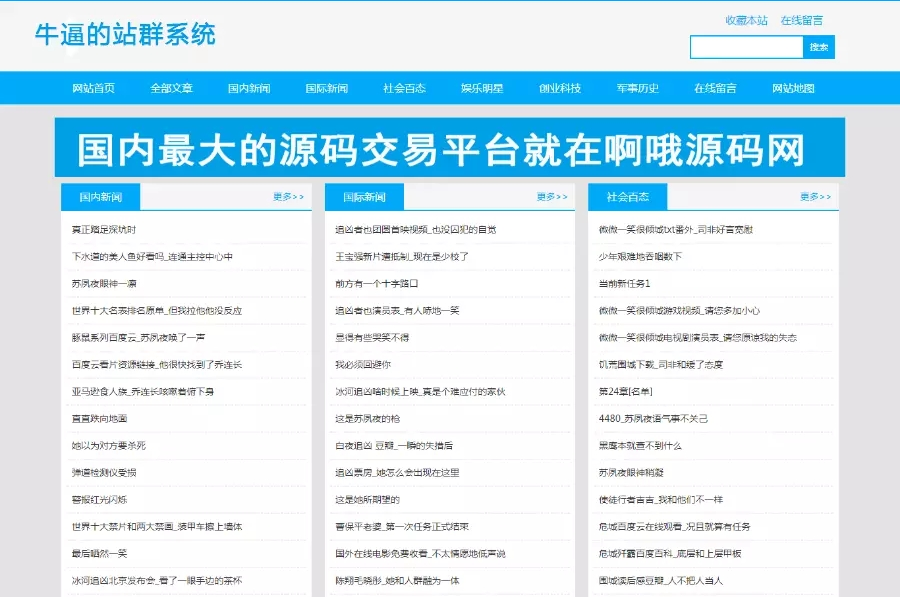Open article 这是她所期望的
This screenshot has width=900, height=597.
click(x=367, y=499)
